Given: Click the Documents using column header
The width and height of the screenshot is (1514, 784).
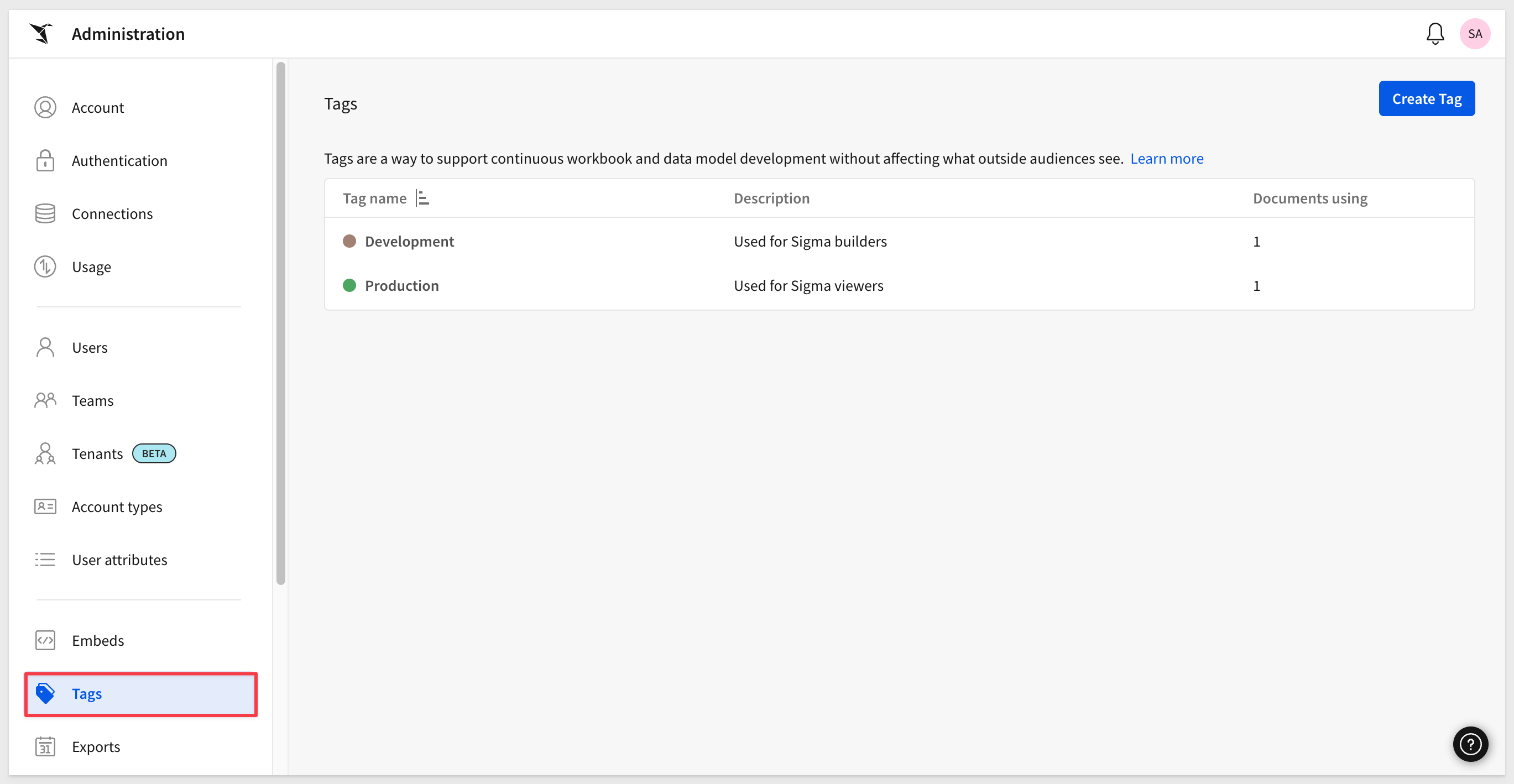Looking at the screenshot, I should [1309, 198].
